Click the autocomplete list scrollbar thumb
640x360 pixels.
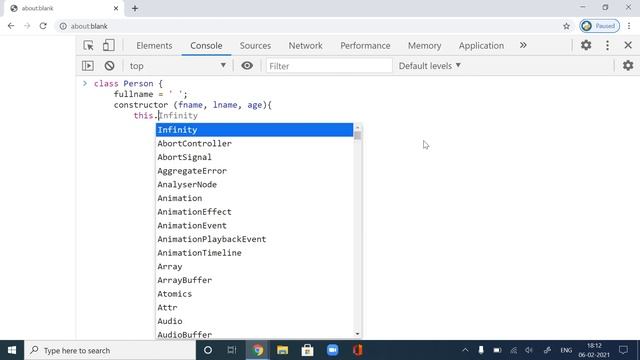click(x=358, y=135)
